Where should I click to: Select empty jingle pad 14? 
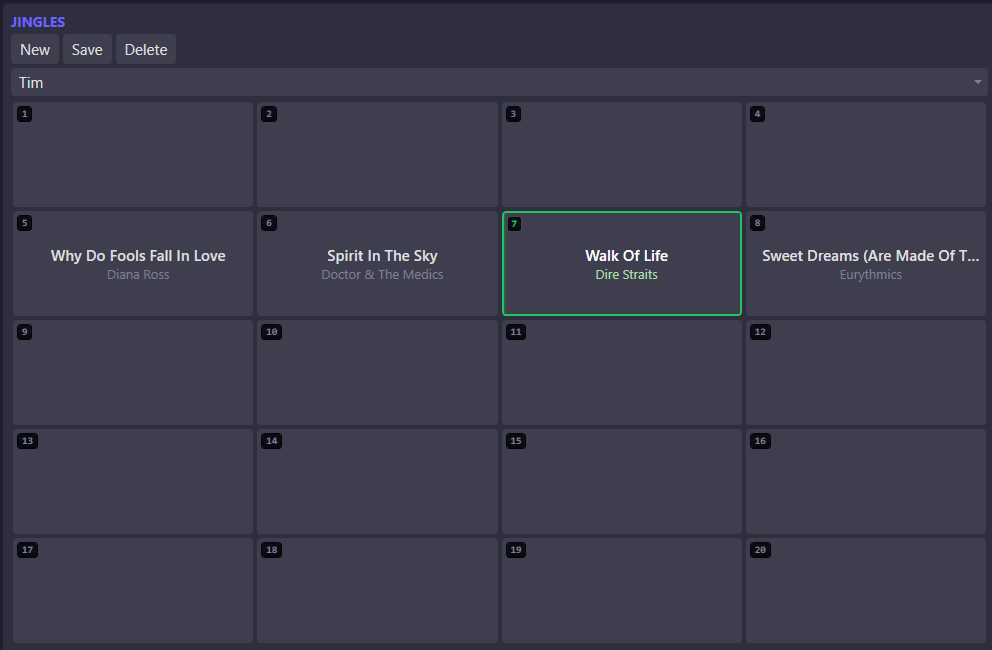point(377,482)
